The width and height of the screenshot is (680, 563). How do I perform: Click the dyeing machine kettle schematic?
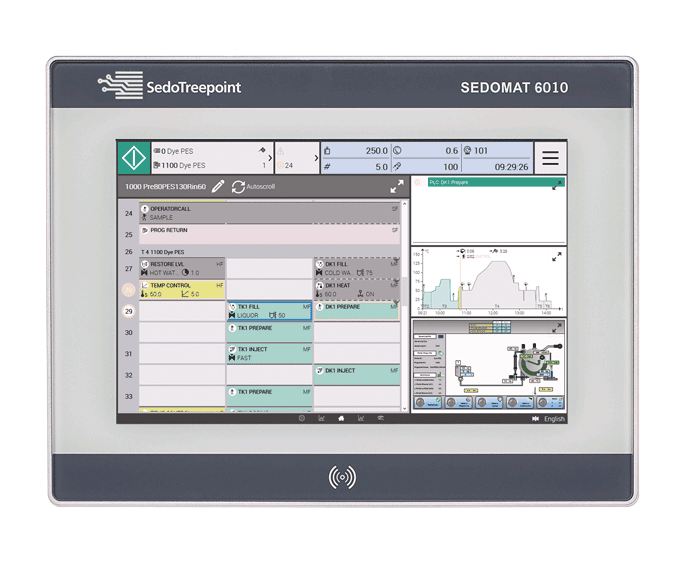tap(533, 363)
